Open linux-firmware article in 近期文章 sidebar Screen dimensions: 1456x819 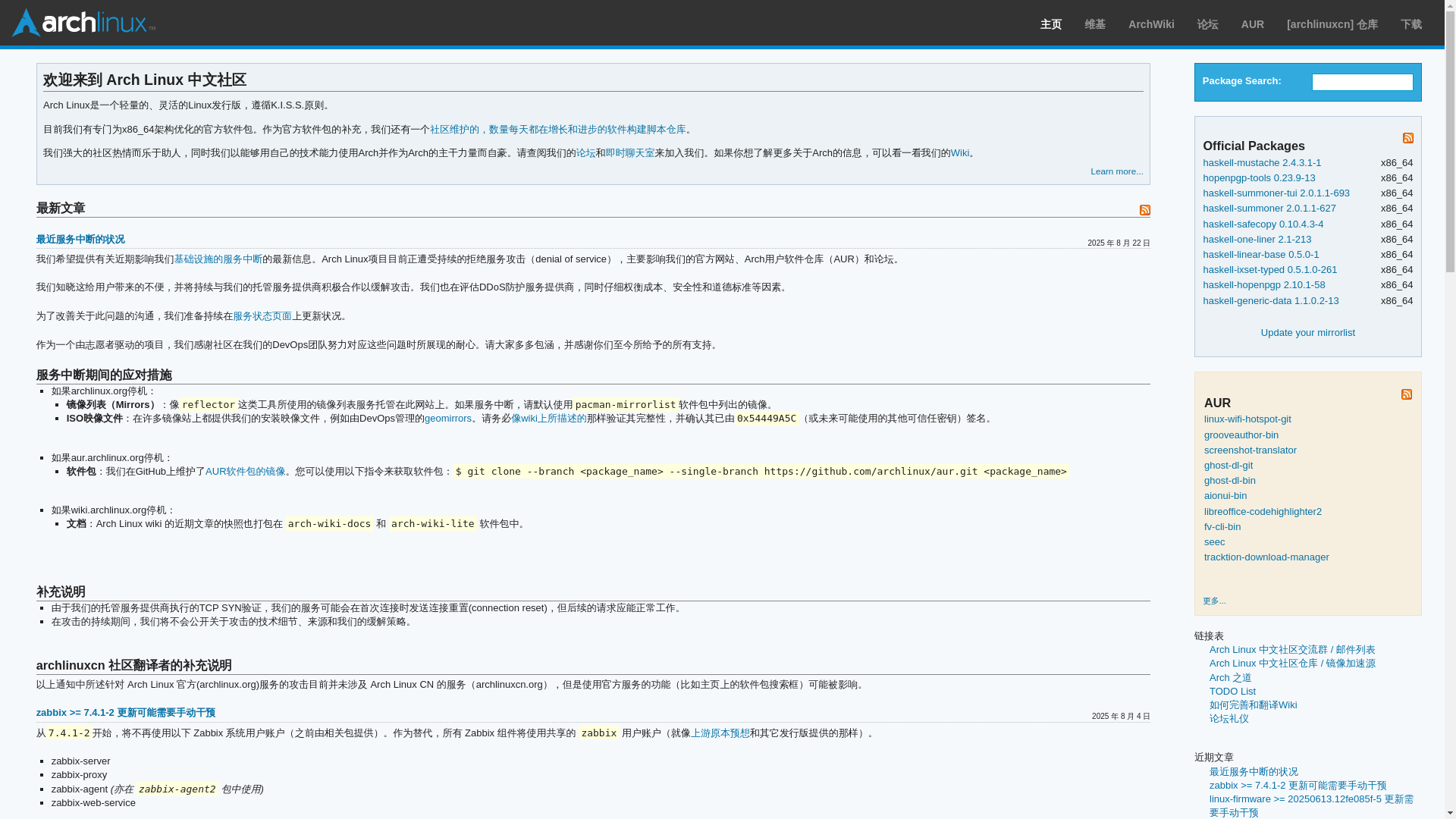pyautogui.click(x=1310, y=806)
